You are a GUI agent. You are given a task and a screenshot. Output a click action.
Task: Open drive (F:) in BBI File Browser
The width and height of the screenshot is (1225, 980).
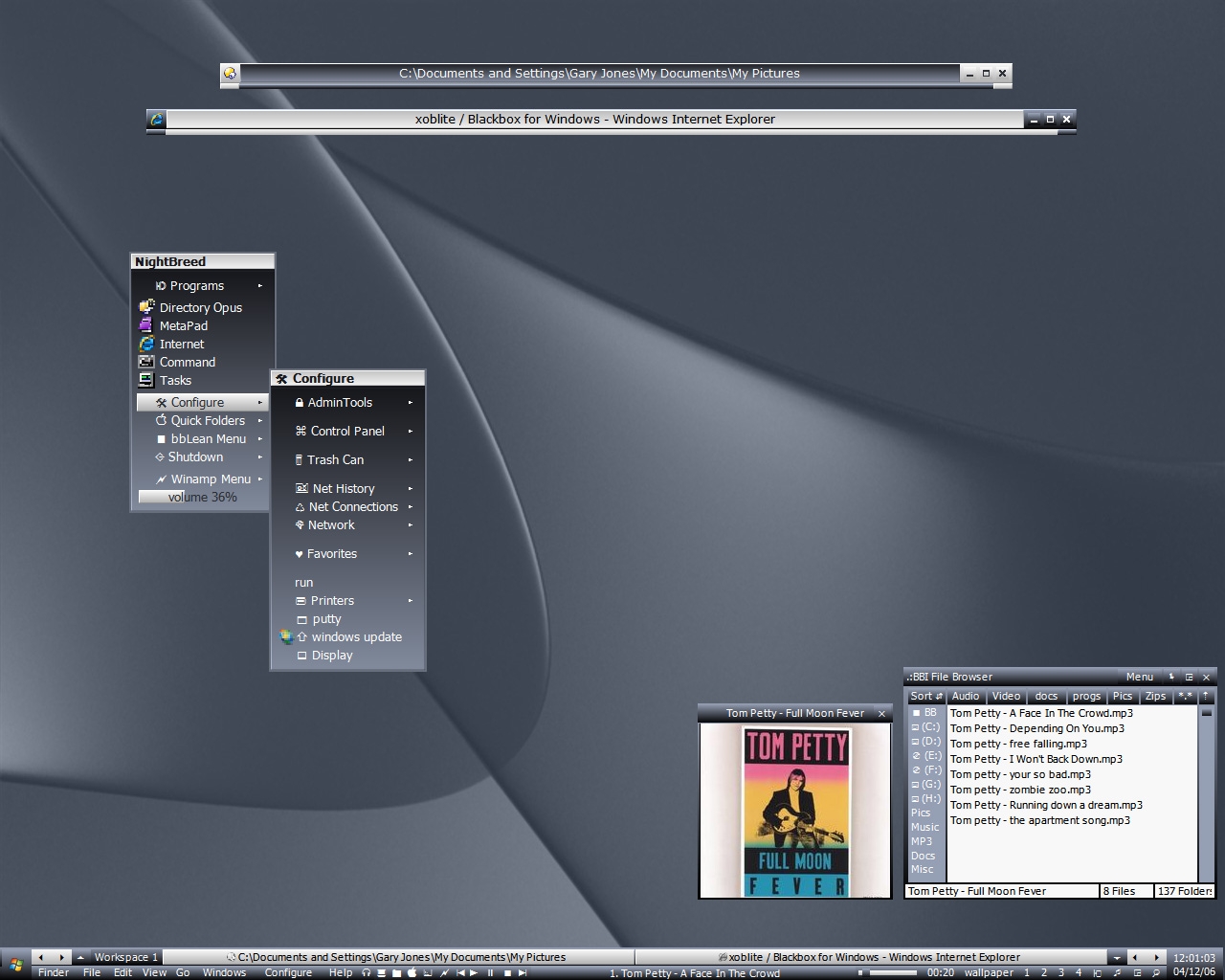point(925,769)
